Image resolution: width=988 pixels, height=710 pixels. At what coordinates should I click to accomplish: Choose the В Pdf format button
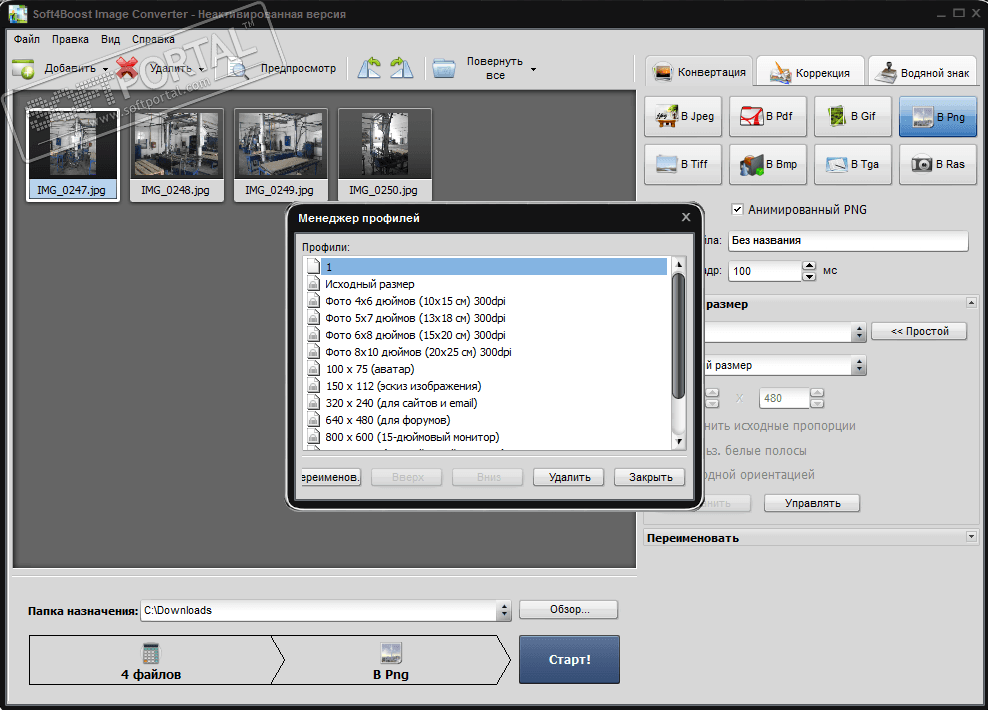coord(767,117)
